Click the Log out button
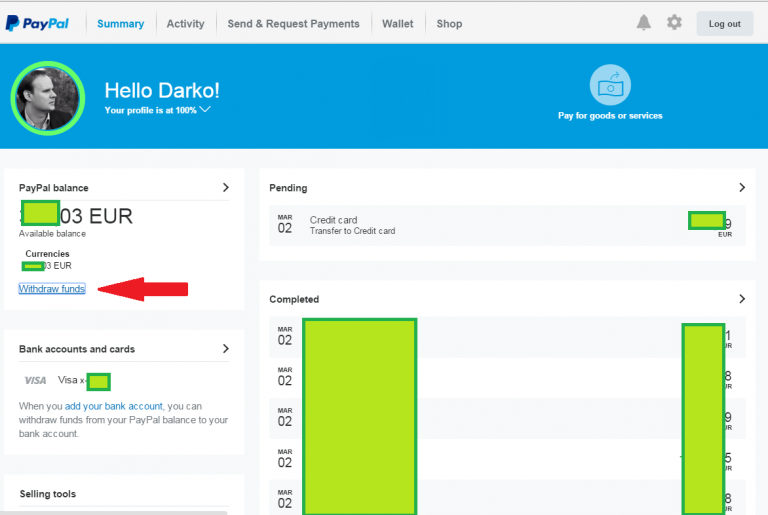The width and height of the screenshot is (768, 515). click(x=724, y=24)
